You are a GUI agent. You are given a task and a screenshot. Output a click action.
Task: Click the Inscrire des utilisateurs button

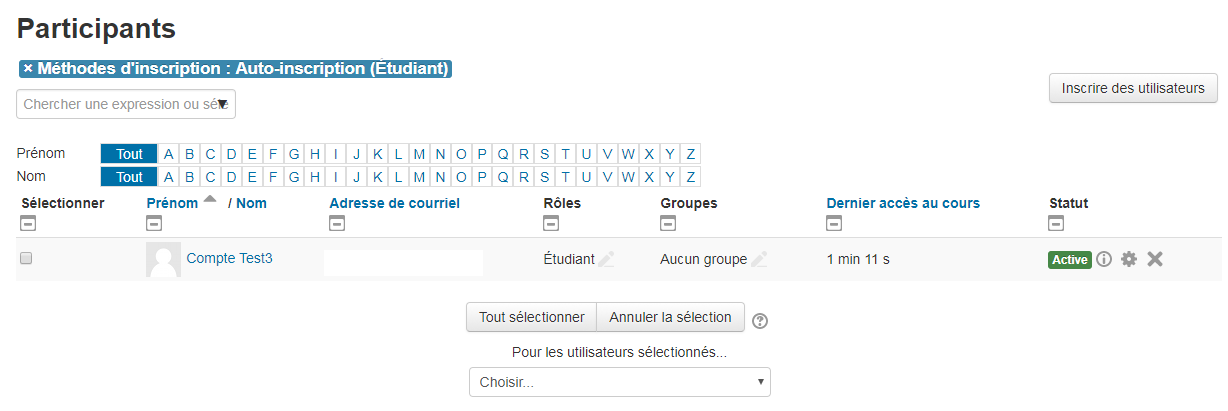pyautogui.click(x=1133, y=88)
